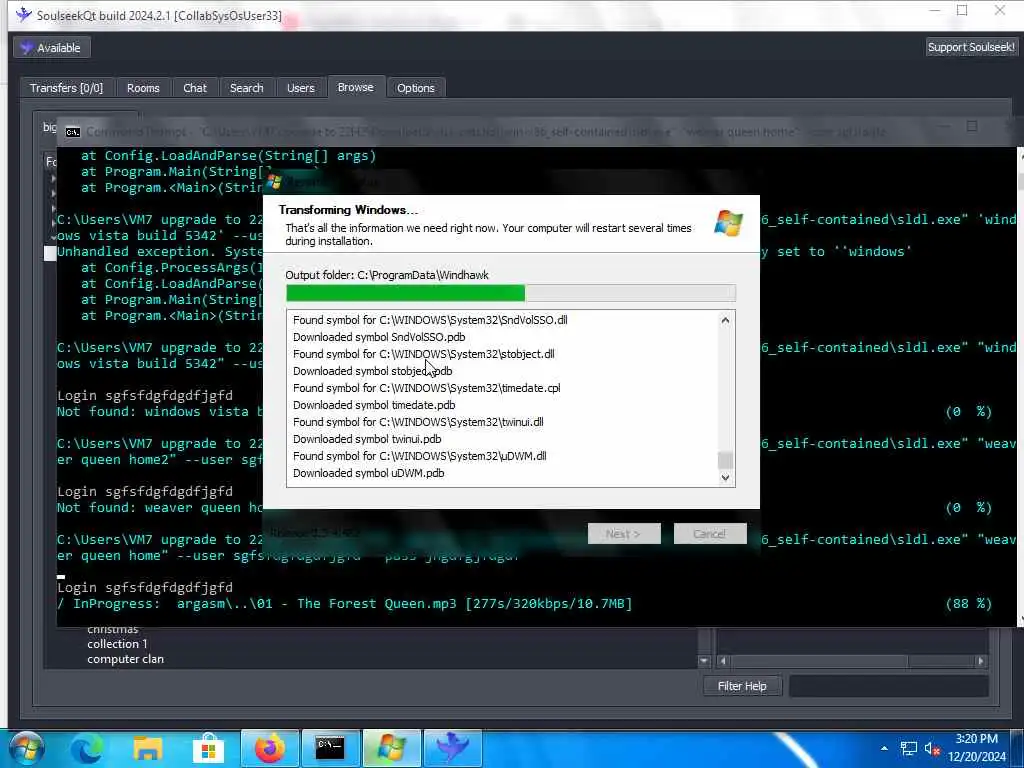Click the Forest Queen.mp3 InProgress line

(345, 603)
